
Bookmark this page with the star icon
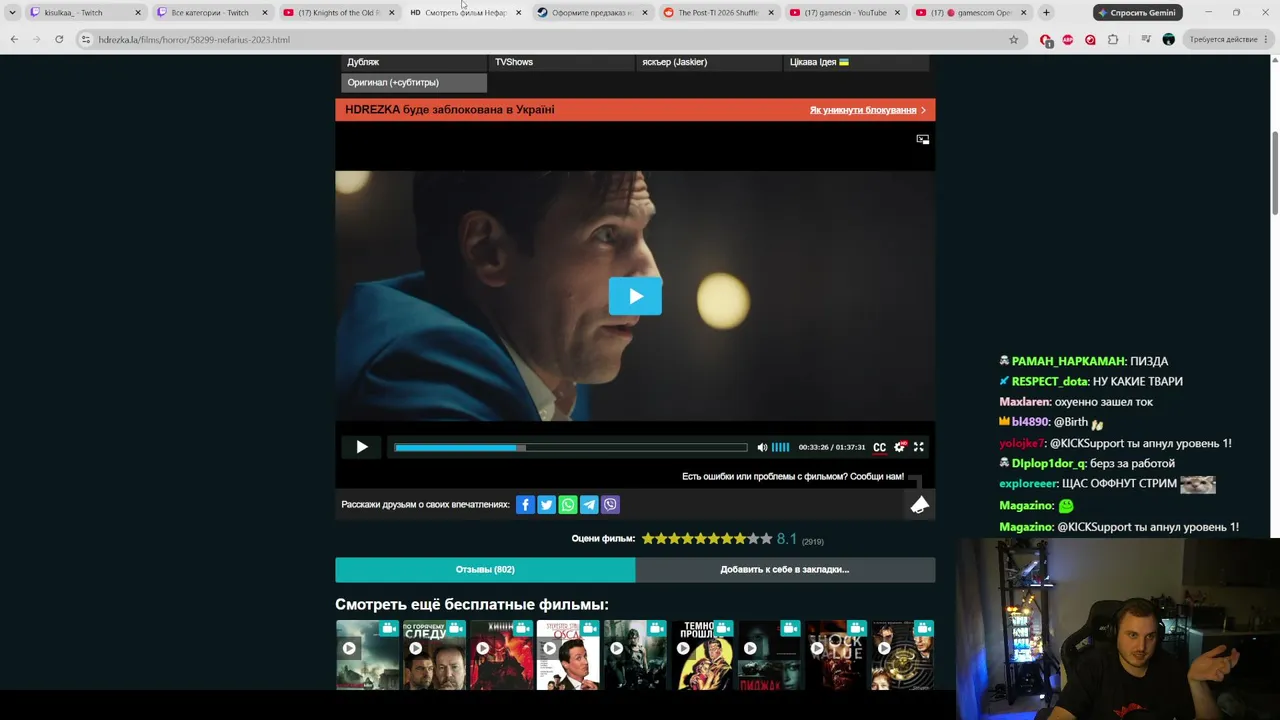coord(1014,40)
